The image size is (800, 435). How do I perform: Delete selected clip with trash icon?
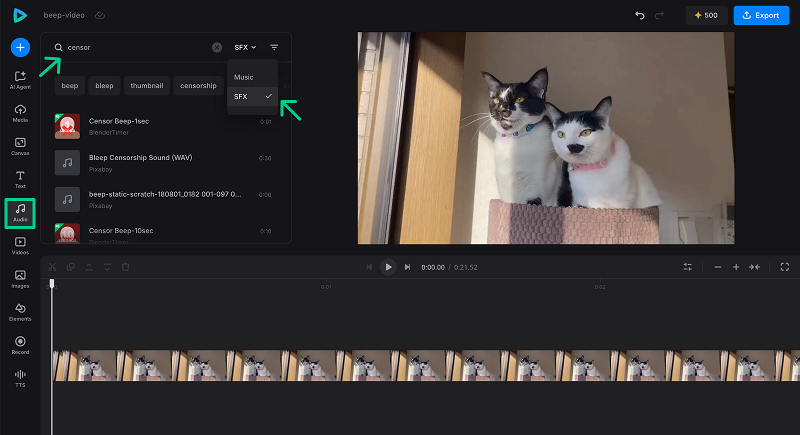pyautogui.click(x=126, y=267)
